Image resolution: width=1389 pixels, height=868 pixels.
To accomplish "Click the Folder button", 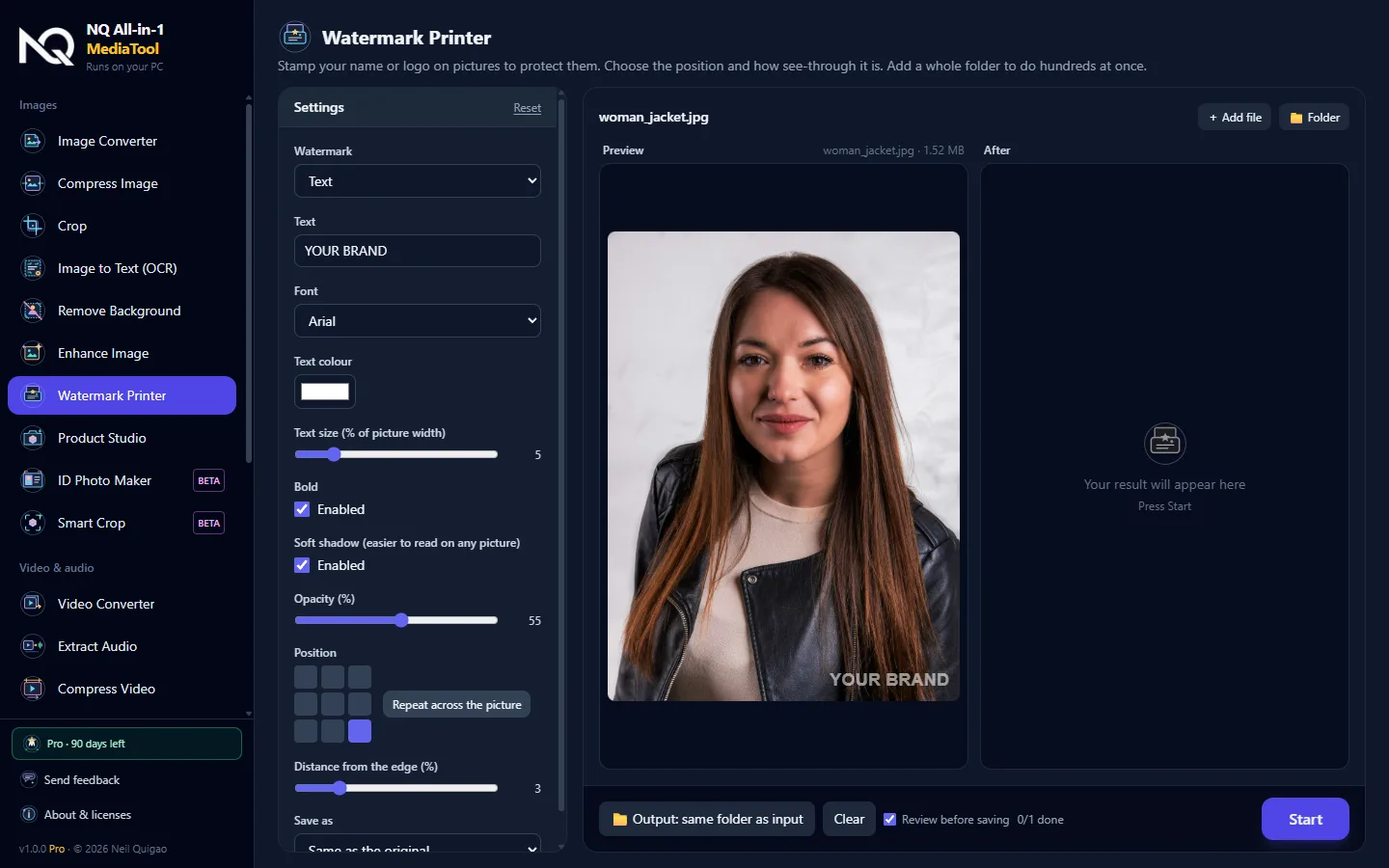I will [x=1314, y=118].
